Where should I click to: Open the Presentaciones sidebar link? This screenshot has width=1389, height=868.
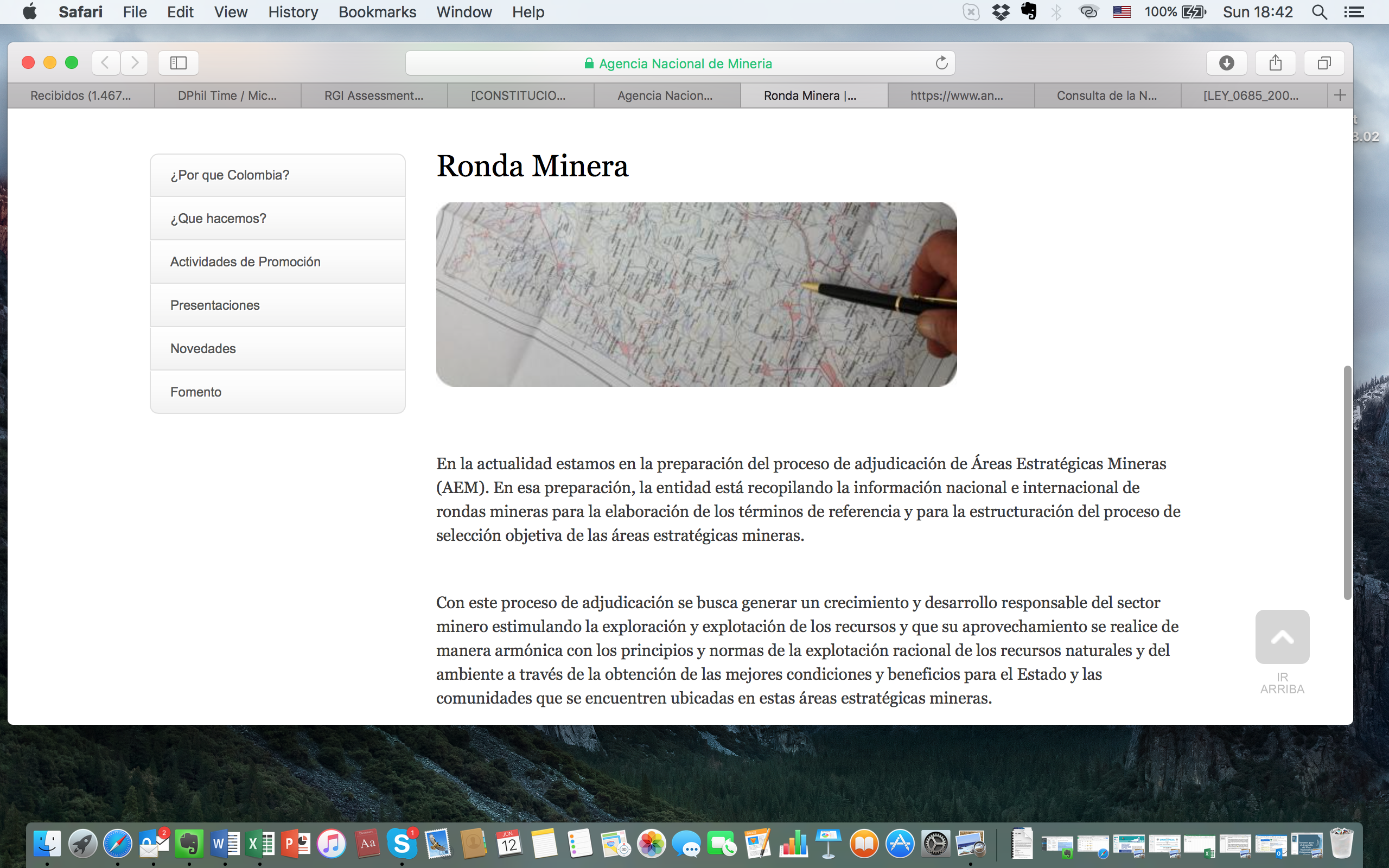pos(278,305)
